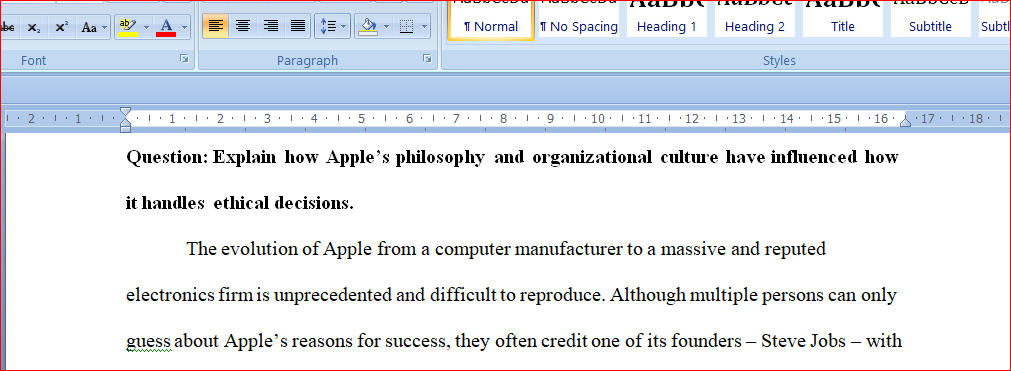Click the first line indent ruler marker
Viewport: 1011px width, 371px height.
[x=126, y=112]
